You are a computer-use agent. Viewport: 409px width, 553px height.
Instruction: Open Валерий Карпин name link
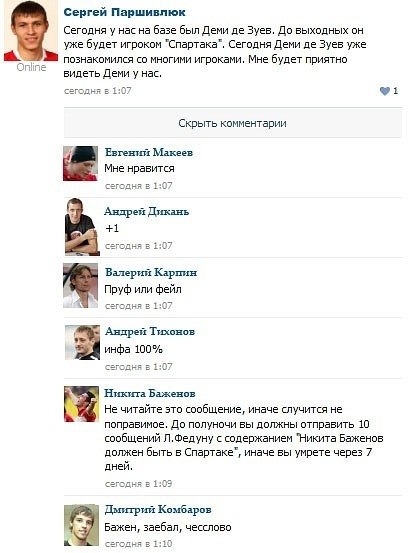151,272
